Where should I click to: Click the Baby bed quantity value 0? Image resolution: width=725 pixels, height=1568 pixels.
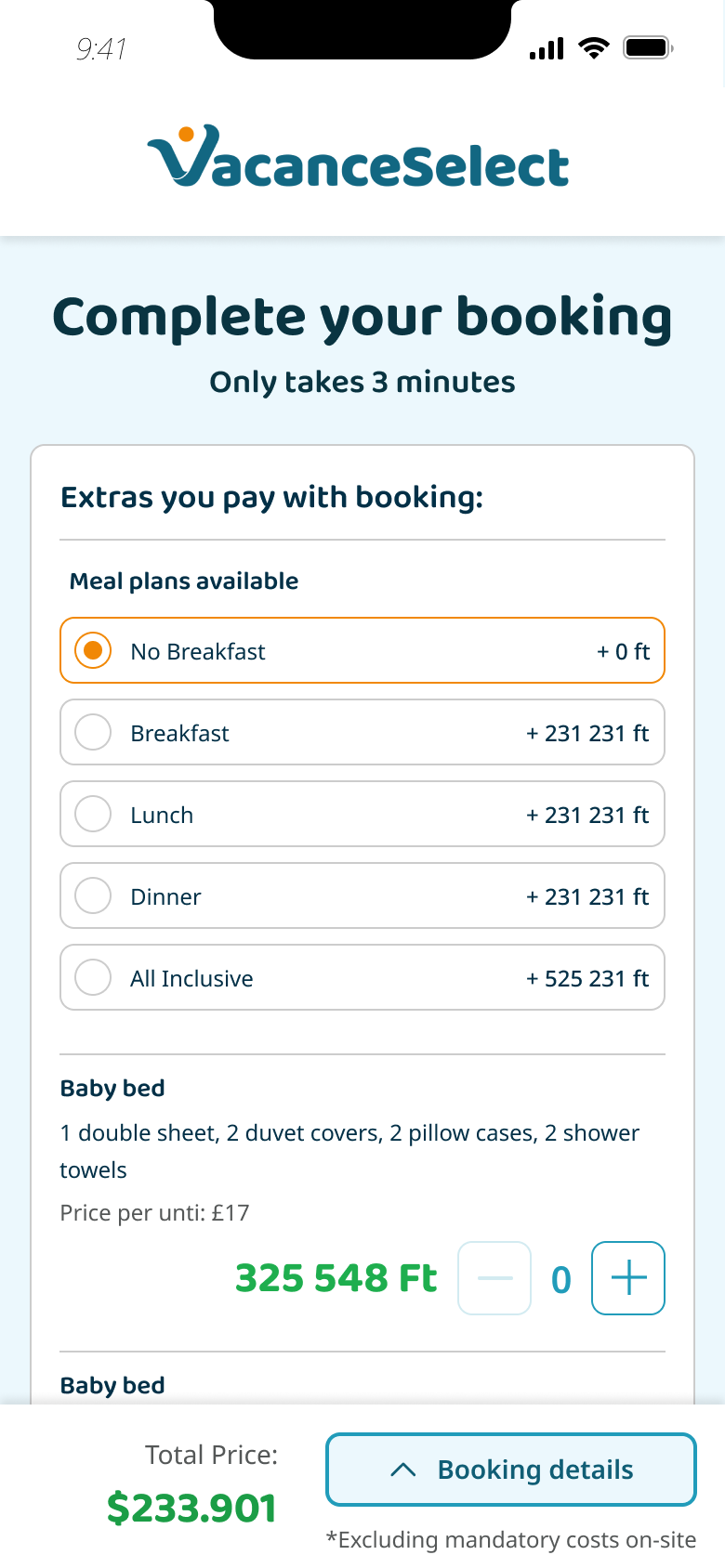[x=561, y=1280]
